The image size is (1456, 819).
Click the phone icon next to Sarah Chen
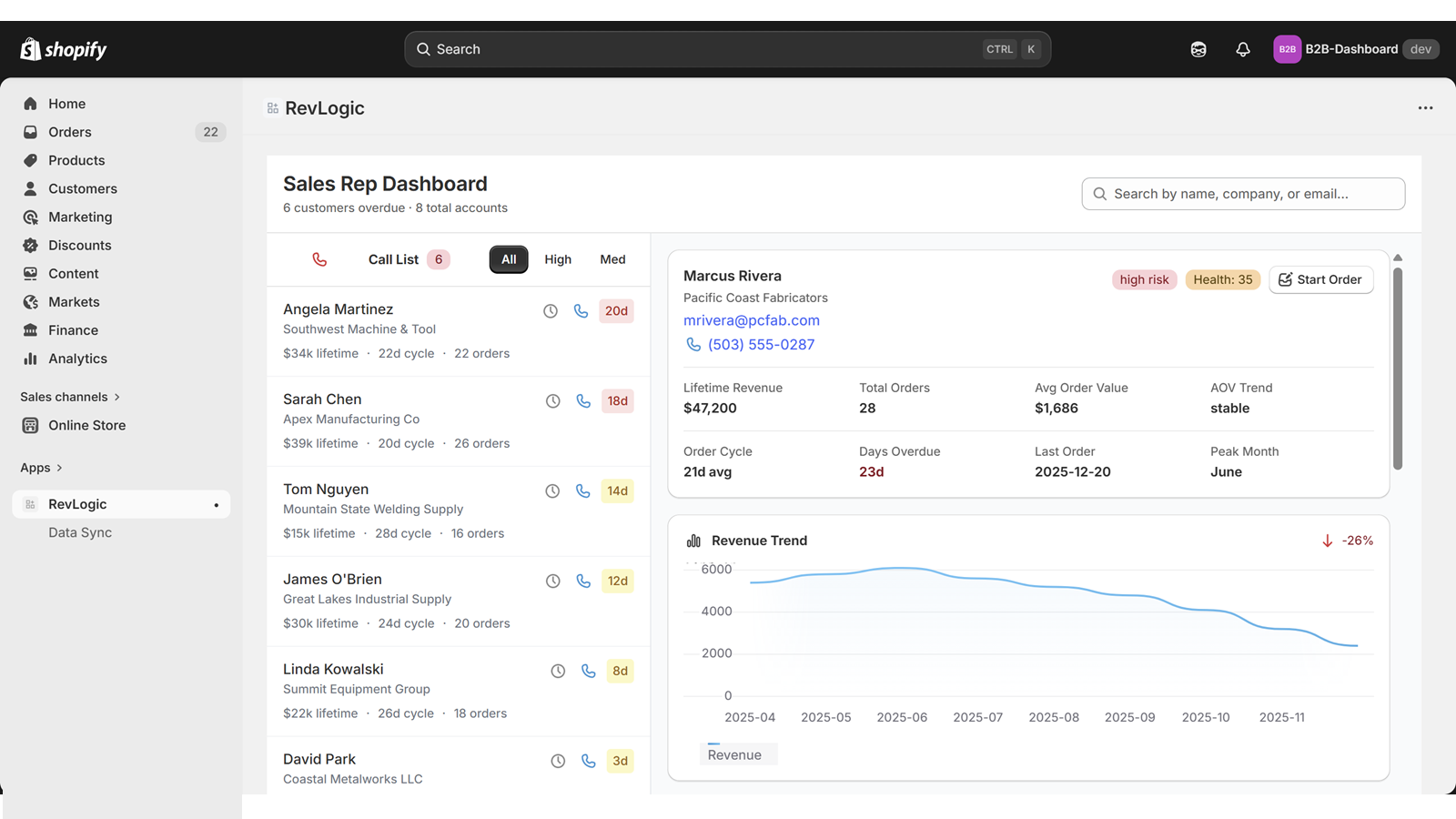pyautogui.click(x=583, y=400)
